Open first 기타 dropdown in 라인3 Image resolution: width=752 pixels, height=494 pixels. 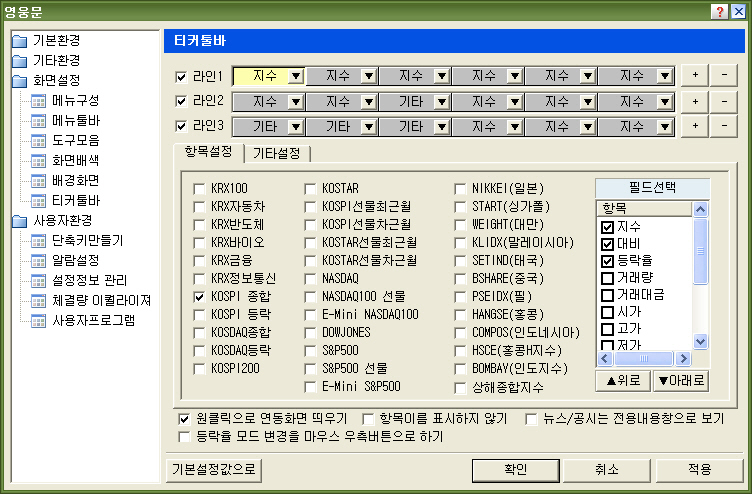[294, 126]
